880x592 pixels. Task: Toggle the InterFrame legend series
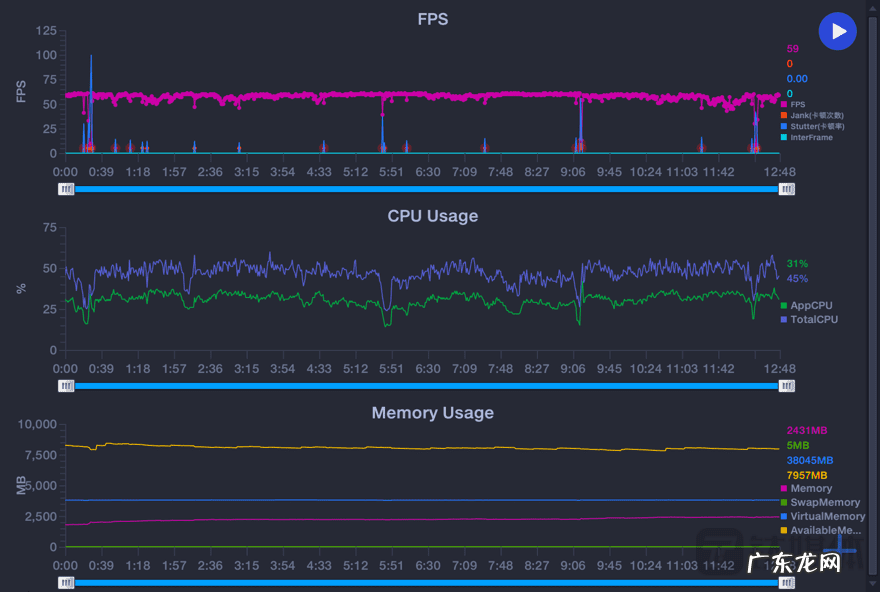[x=806, y=137]
